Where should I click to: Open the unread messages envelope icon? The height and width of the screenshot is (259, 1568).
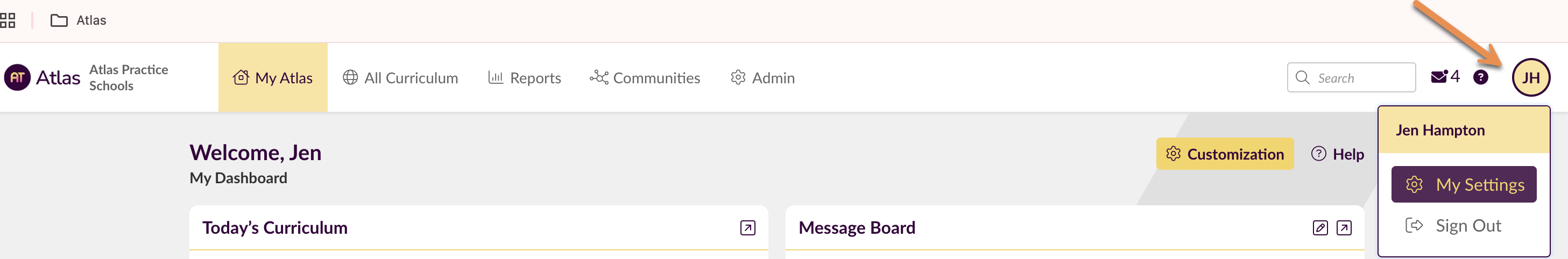coord(1439,77)
